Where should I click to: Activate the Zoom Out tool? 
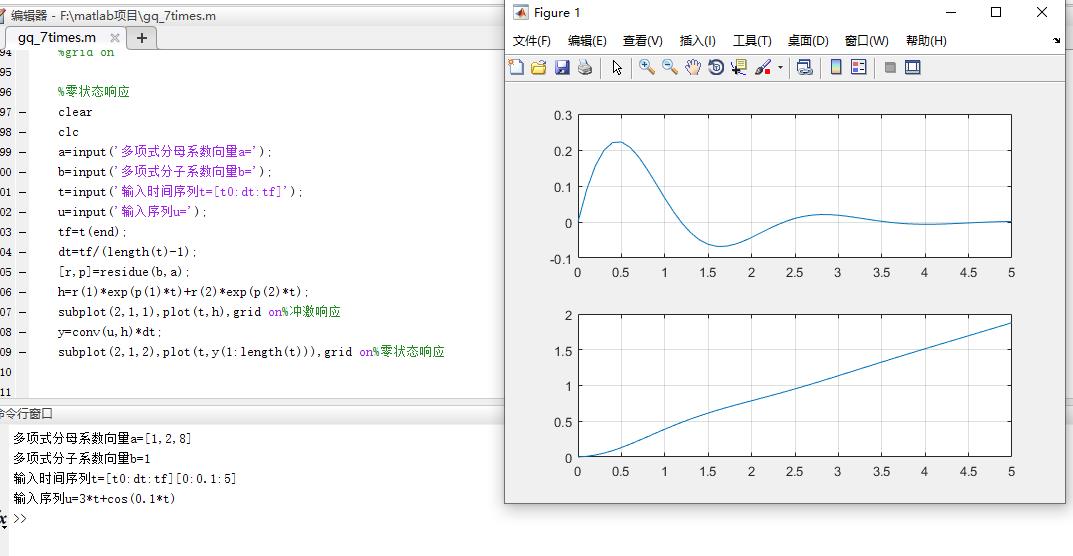point(670,67)
